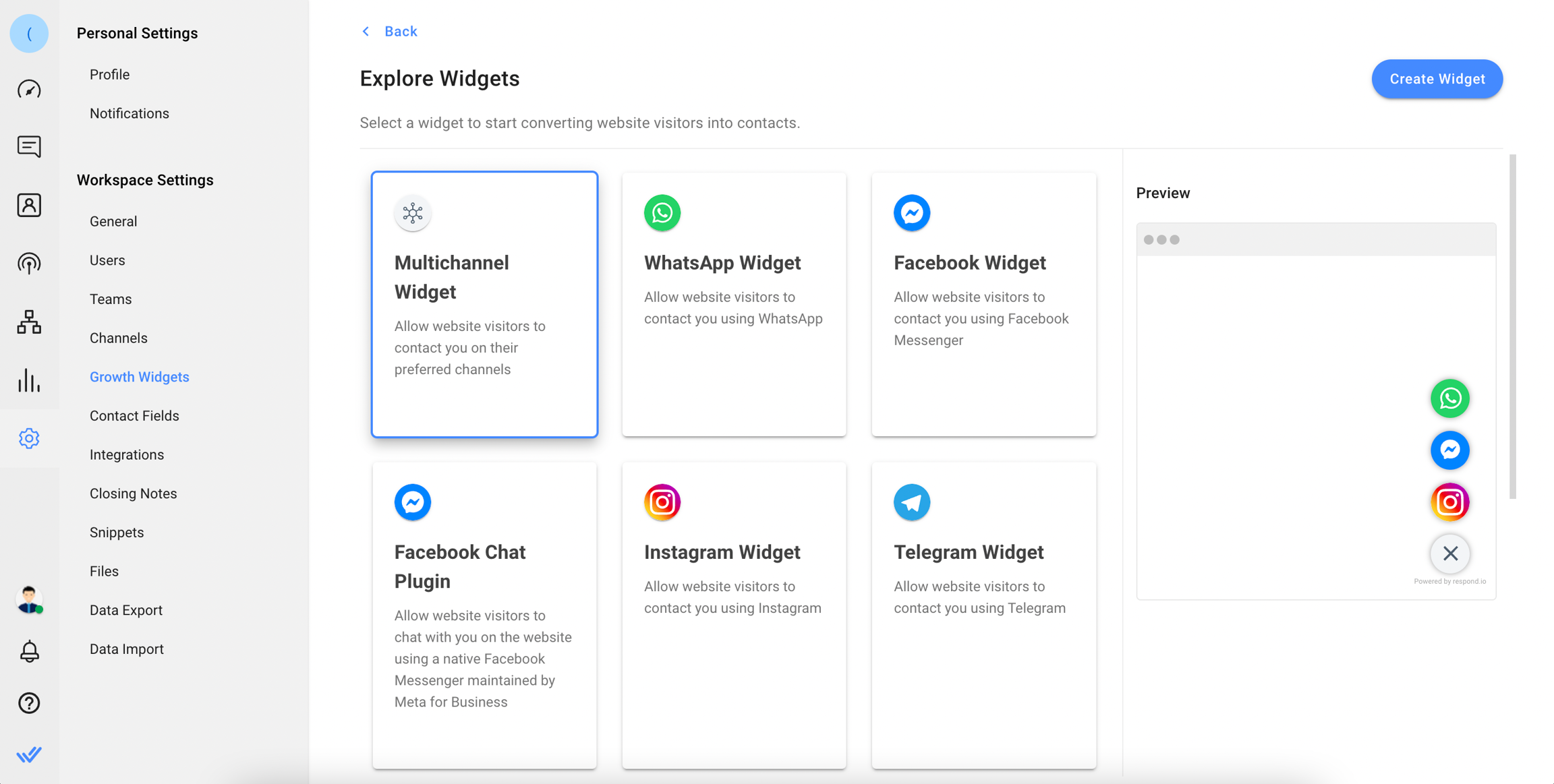This screenshot has width=1554, height=784.
Task: Click the Broadcasts antenna icon in sidebar
Action: [29, 264]
